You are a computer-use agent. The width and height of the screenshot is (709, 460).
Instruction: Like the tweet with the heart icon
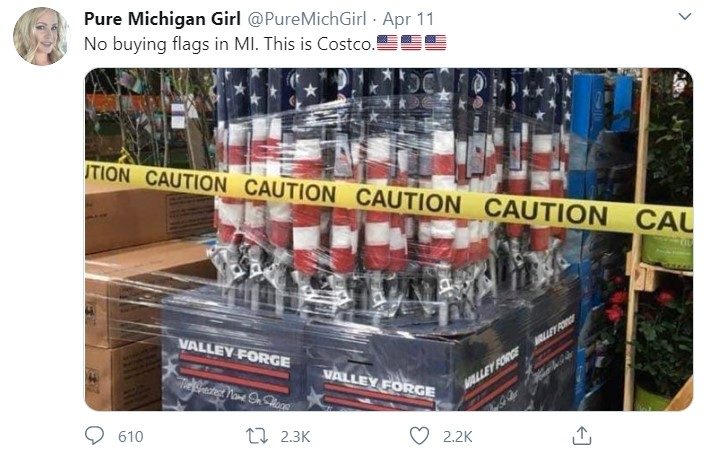[x=419, y=436]
